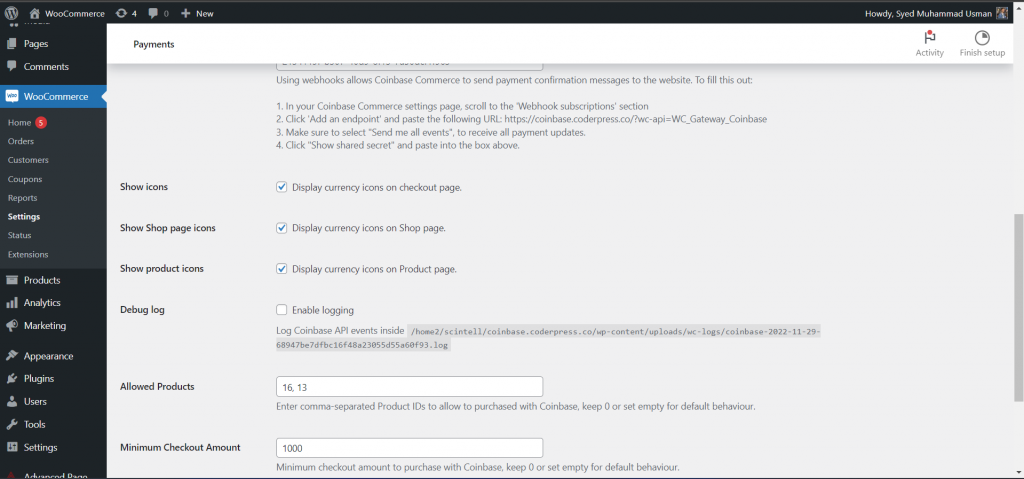Viewport: 1024px width, 479px height.
Task: Click the Allowed Products input field
Action: coord(408,386)
